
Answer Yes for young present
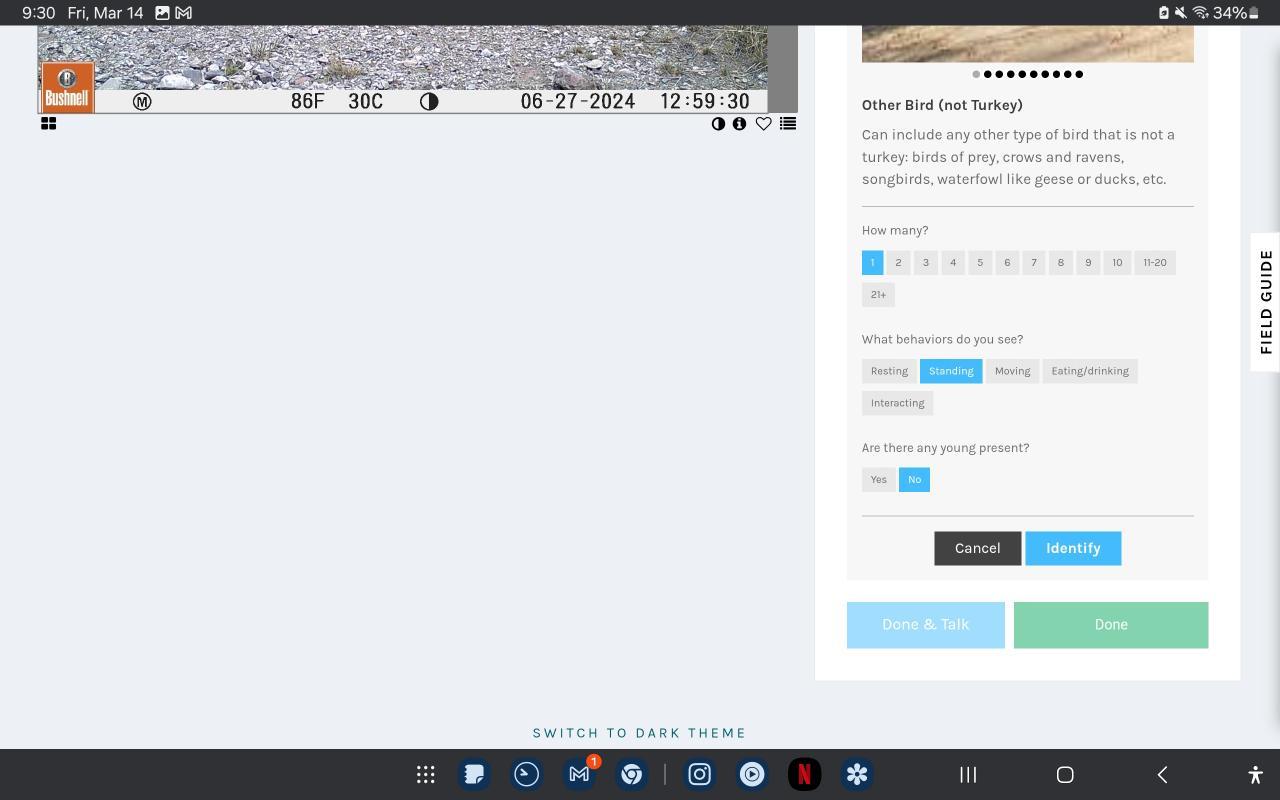pyautogui.click(x=878, y=480)
